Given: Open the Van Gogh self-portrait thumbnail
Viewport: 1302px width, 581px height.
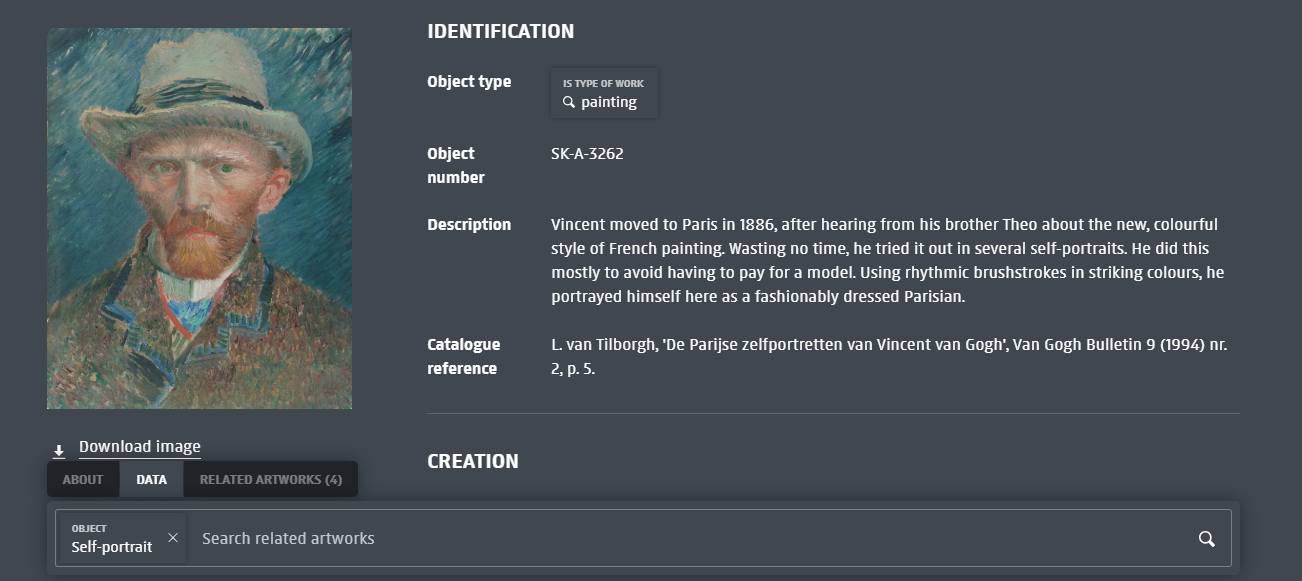Looking at the screenshot, I should click(x=199, y=218).
